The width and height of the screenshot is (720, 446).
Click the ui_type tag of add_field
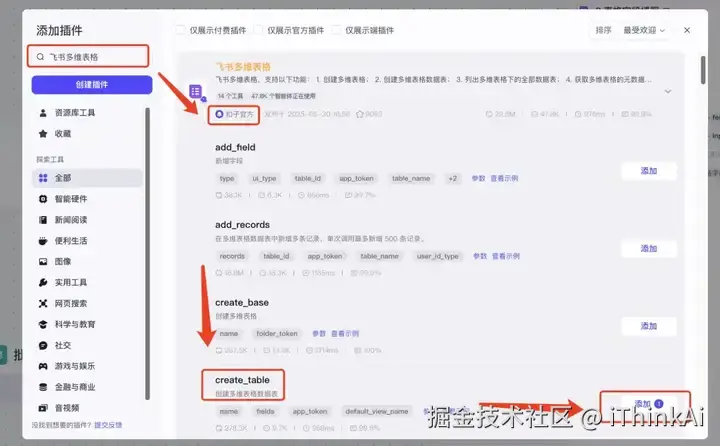click(x=264, y=178)
